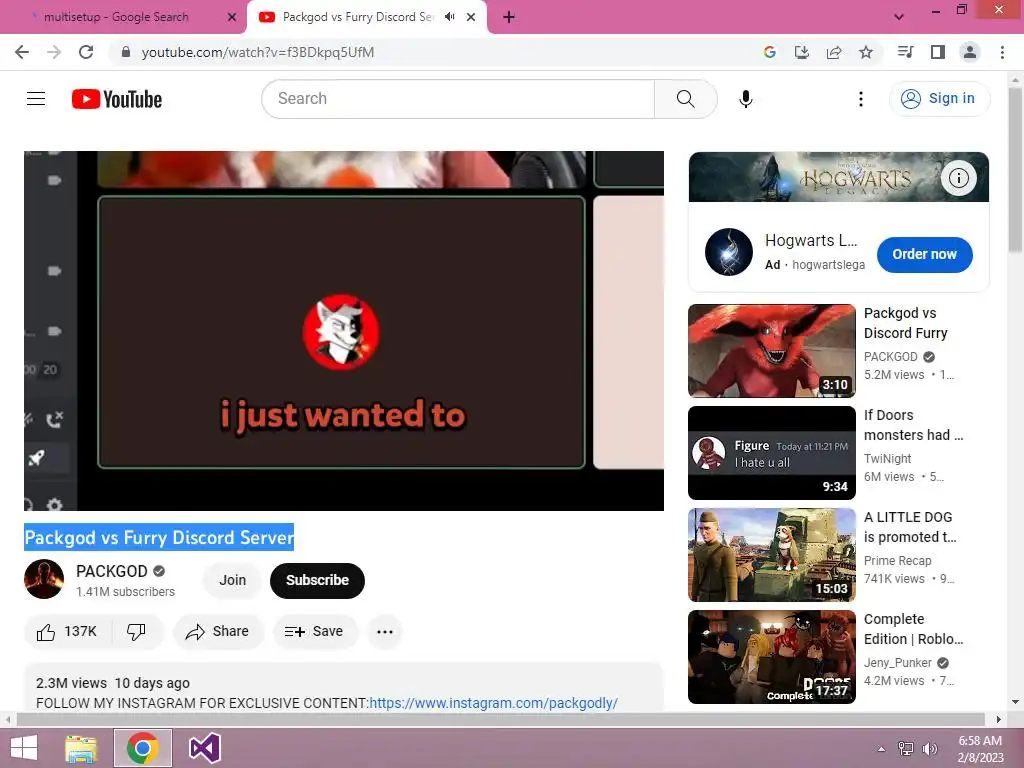1024x768 pixels.
Task: Click Join membership button
Action: tap(232, 580)
